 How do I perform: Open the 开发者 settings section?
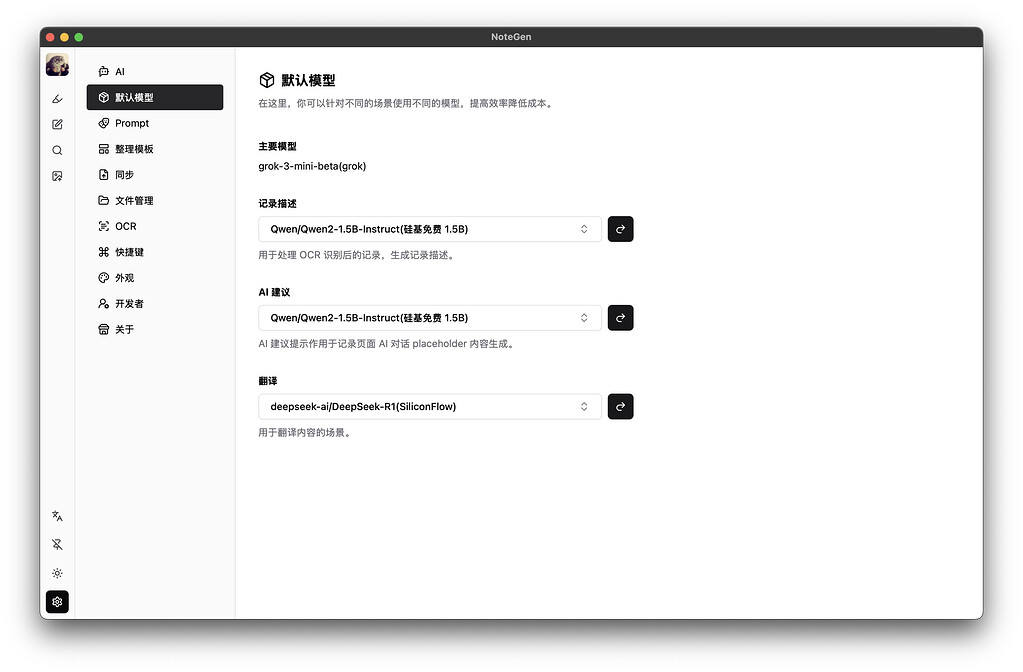click(x=155, y=303)
